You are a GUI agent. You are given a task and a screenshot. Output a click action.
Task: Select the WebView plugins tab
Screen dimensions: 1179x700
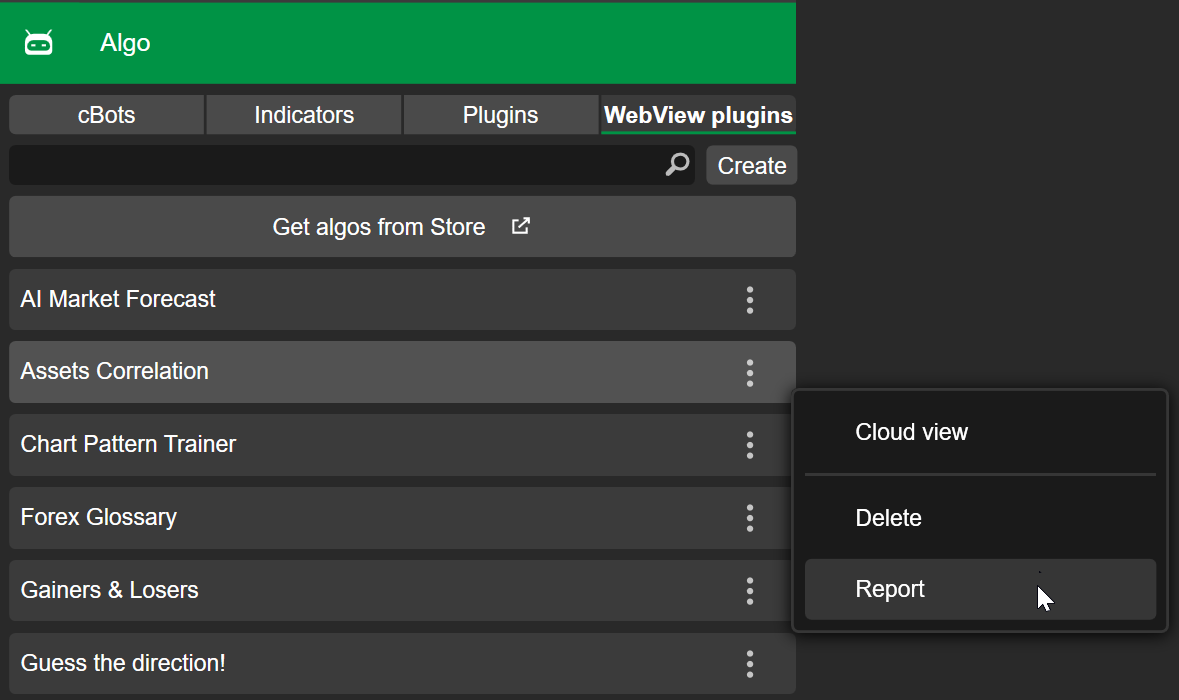[698, 115]
